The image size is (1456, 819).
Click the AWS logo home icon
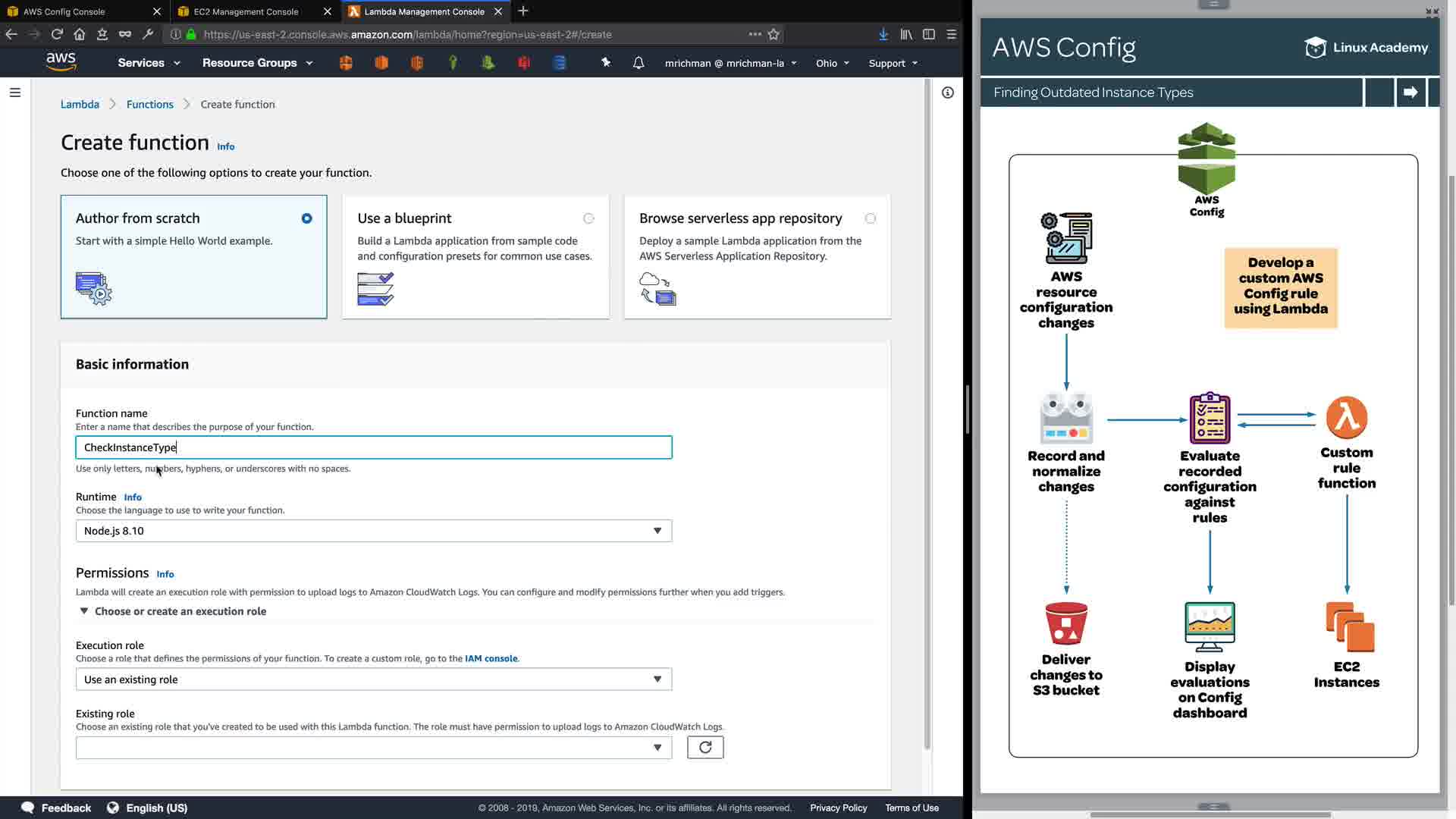(x=61, y=62)
